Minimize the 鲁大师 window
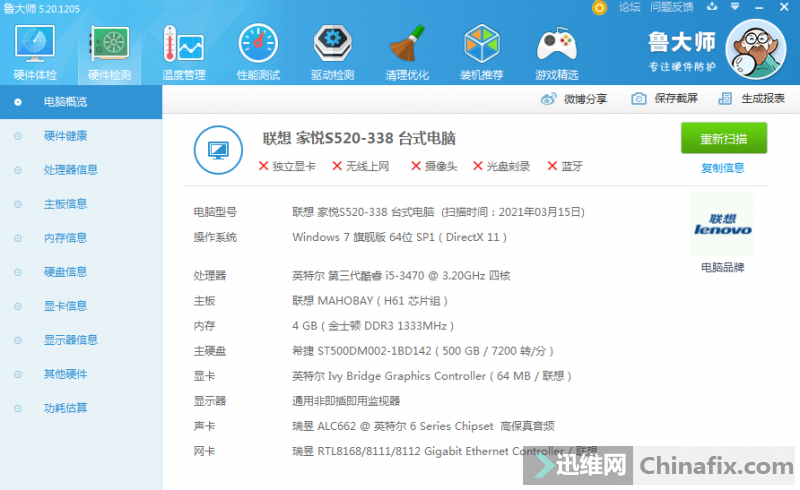This screenshot has width=800, height=490. pos(759,7)
